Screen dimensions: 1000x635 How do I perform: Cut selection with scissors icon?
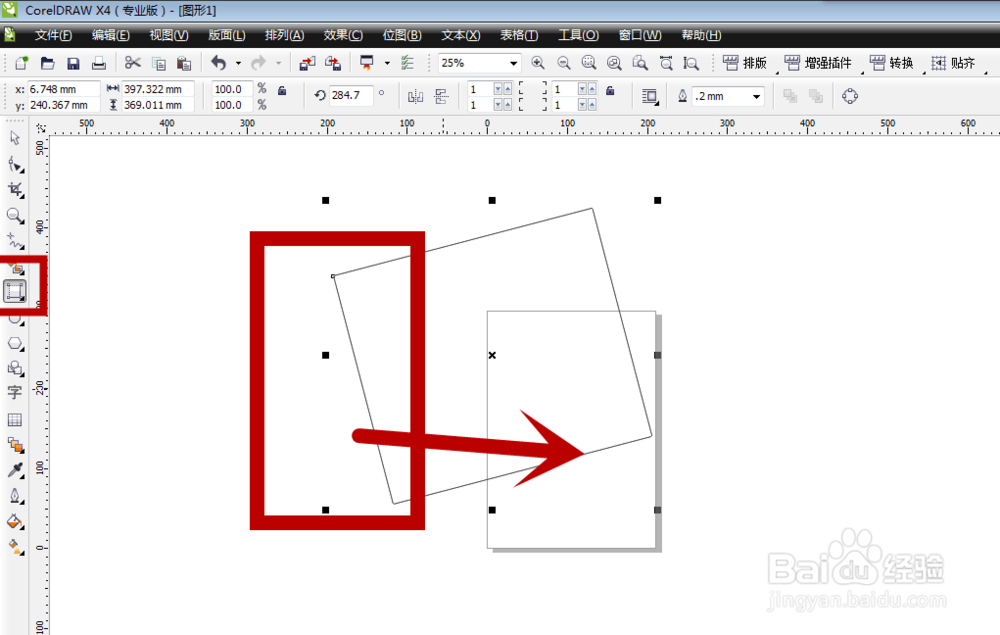tap(133, 62)
